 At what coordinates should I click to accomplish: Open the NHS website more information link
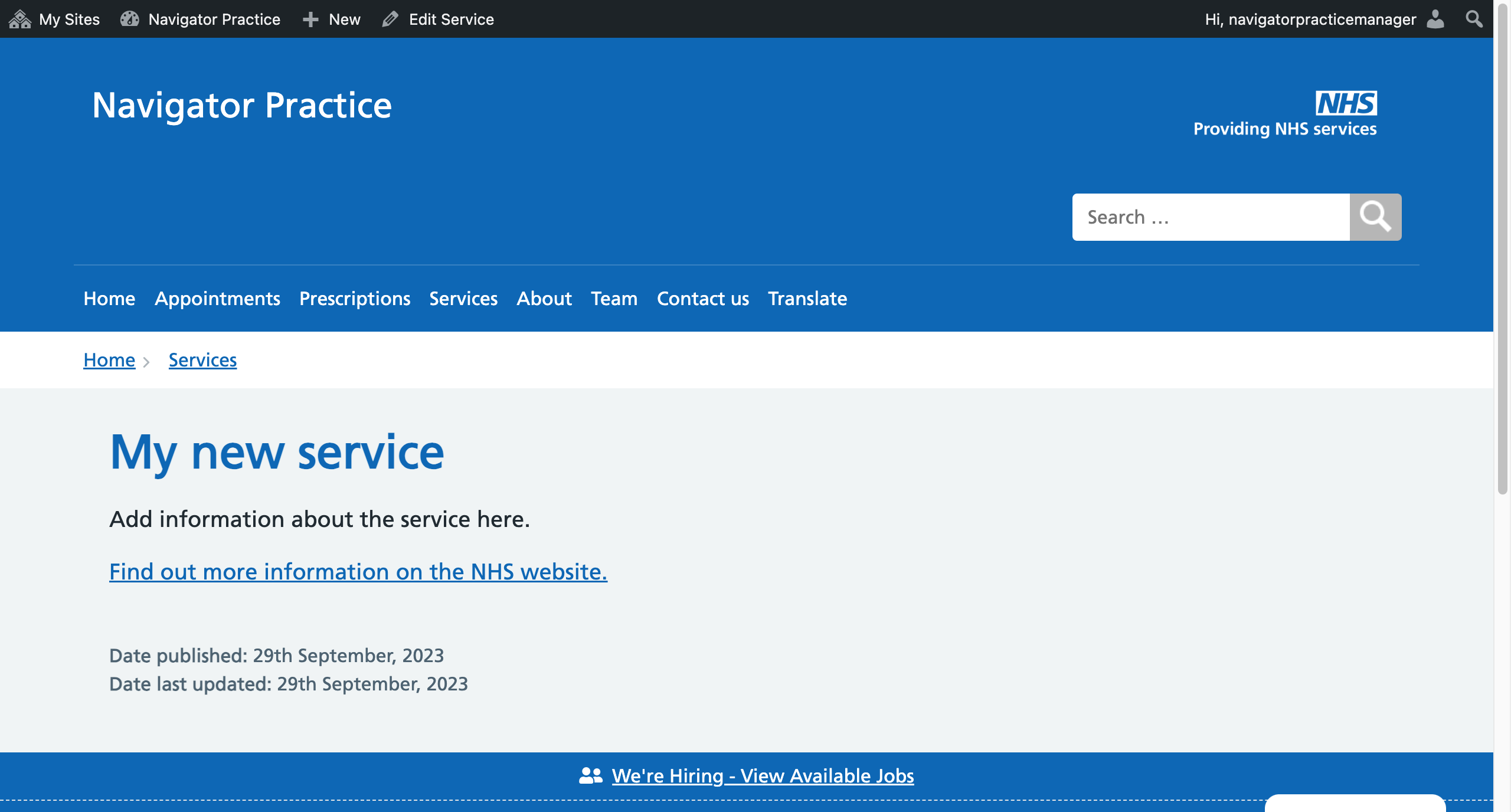click(358, 572)
